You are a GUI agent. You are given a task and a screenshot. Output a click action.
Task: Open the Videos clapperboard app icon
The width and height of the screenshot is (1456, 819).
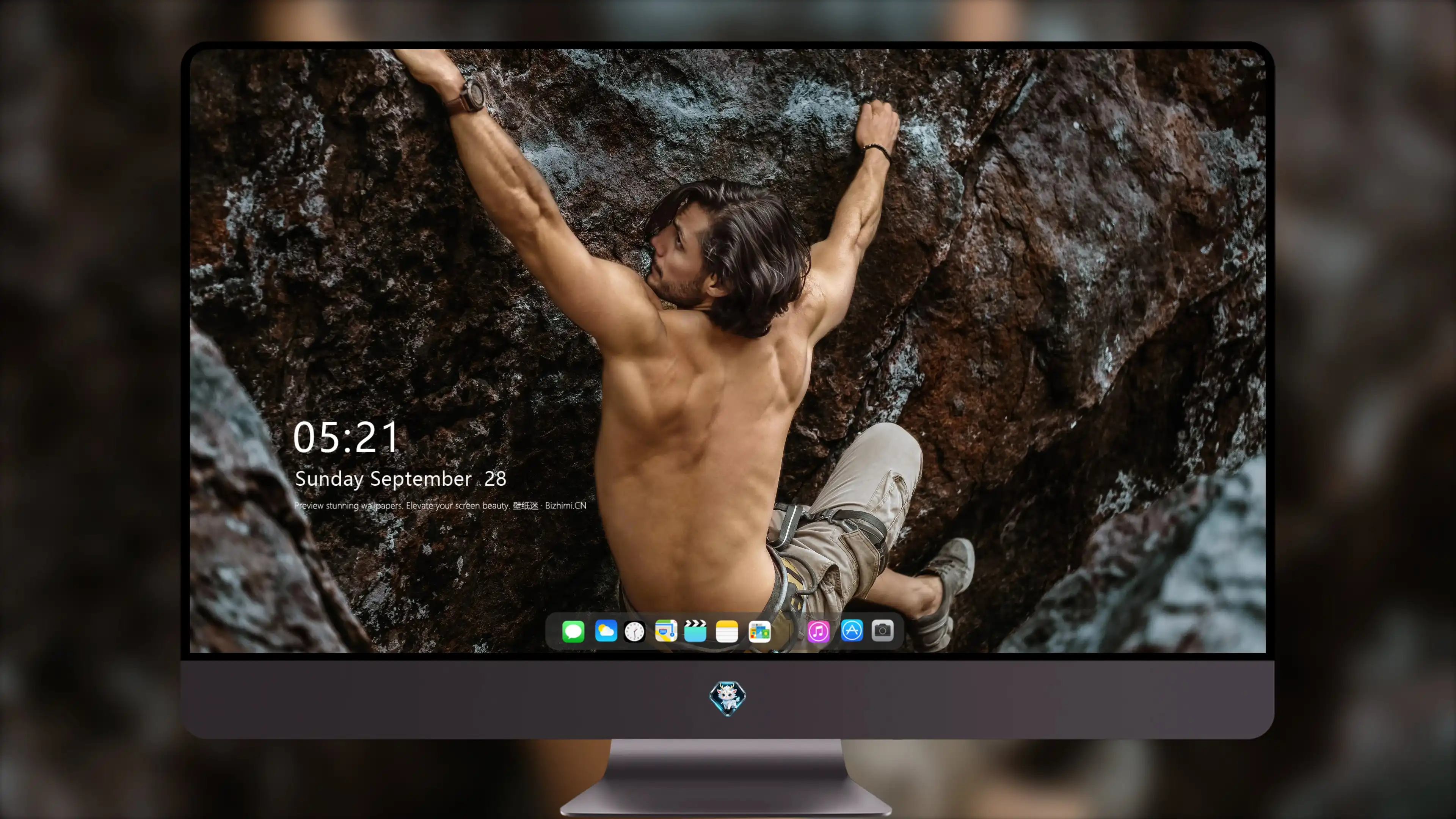[696, 631]
